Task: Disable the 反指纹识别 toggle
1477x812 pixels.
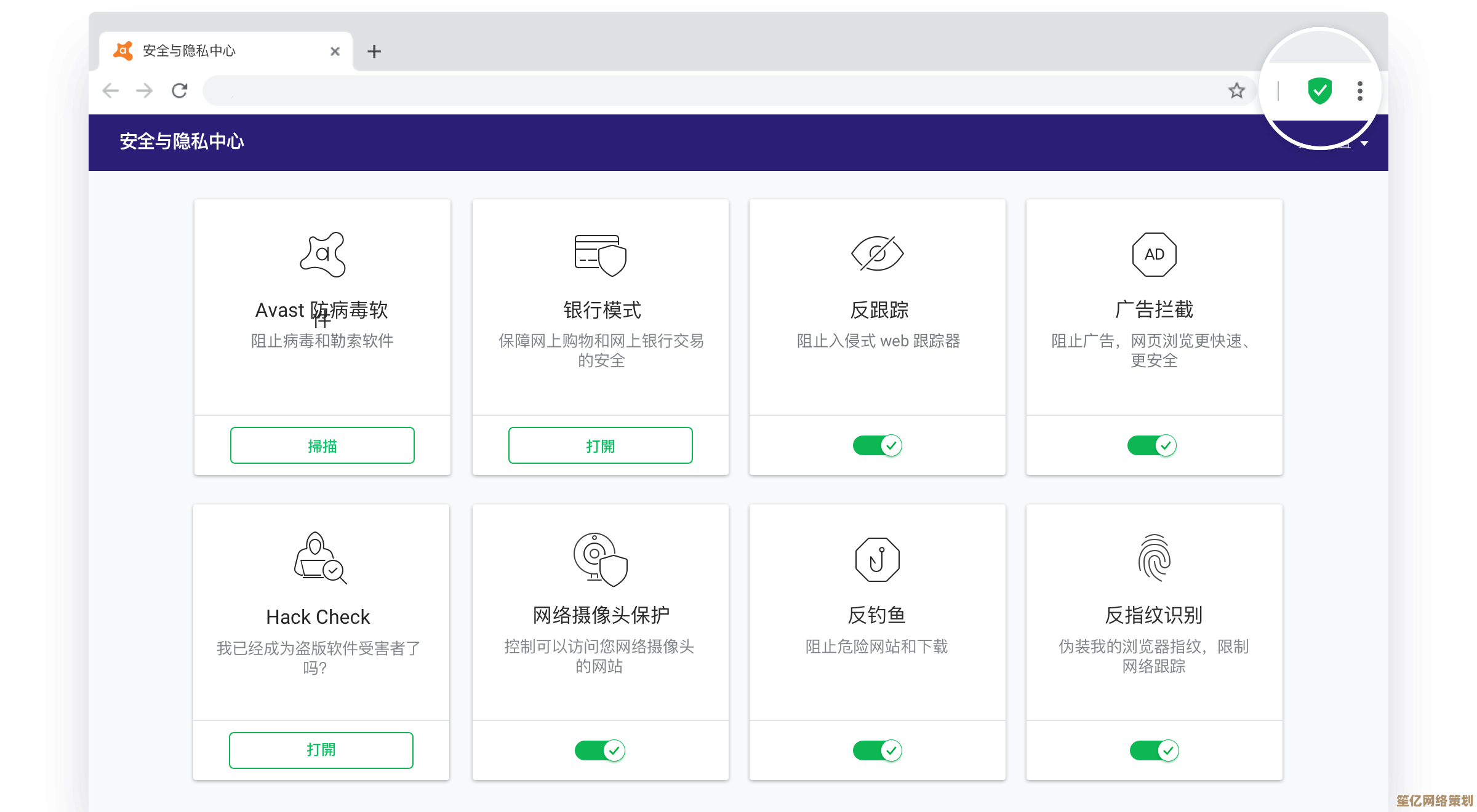Action: (x=1154, y=750)
